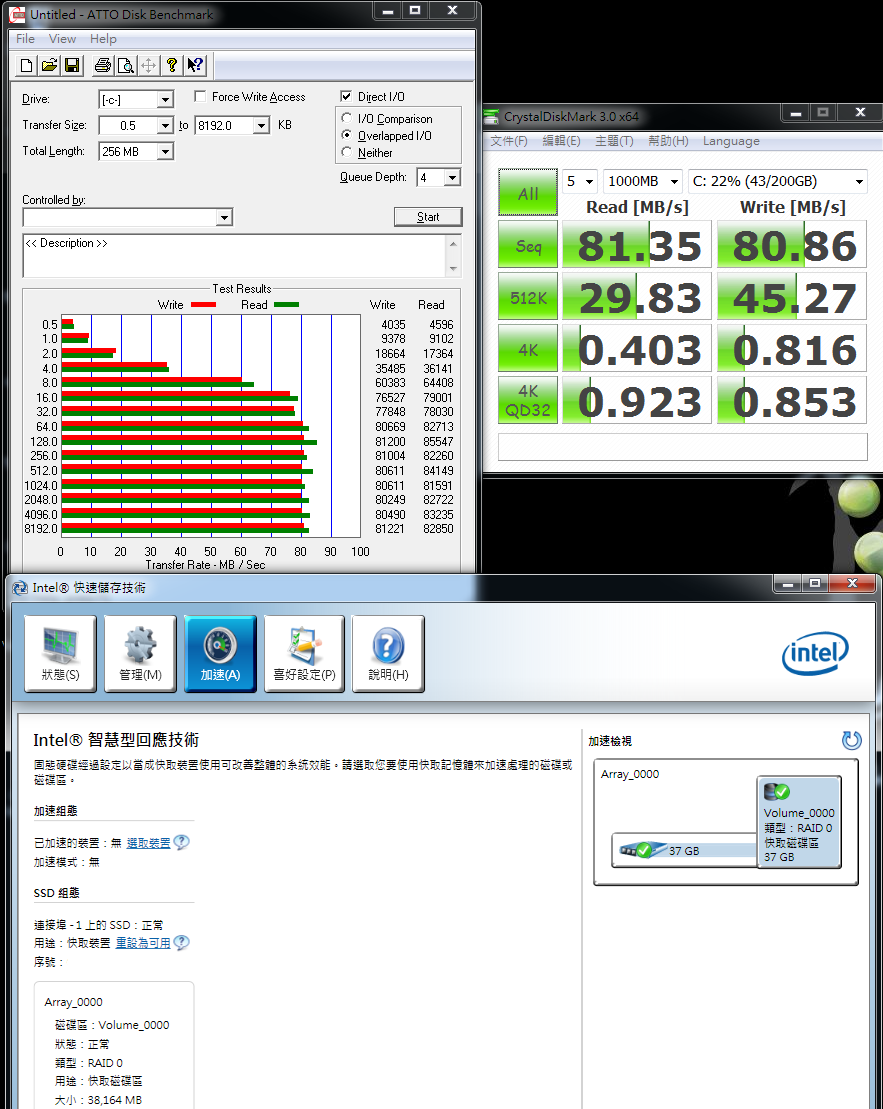The height and width of the screenshot is (1109, 883).
Task: Click help icon beside 選取裝置 link
Action: point(181,842)
